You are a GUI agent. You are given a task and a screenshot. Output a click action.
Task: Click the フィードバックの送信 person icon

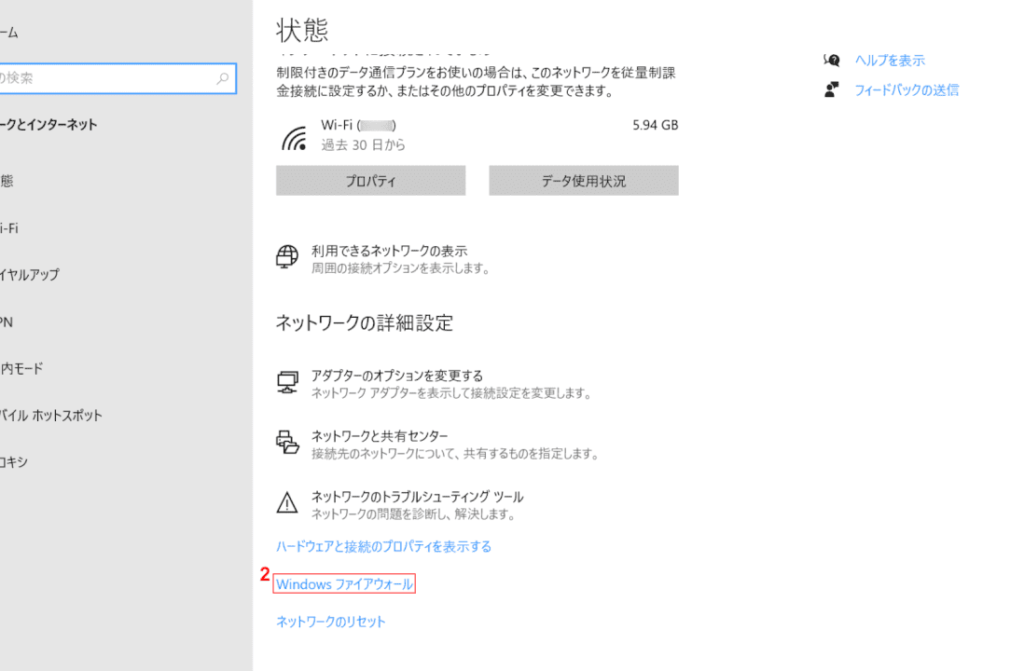tap(831, 90)
